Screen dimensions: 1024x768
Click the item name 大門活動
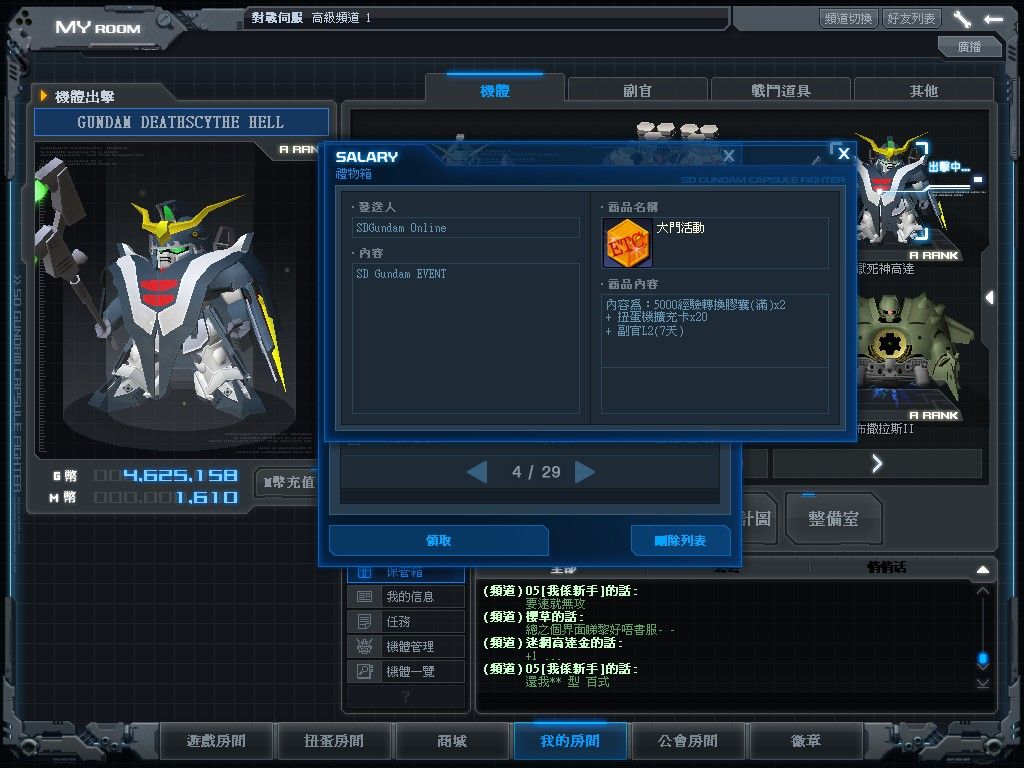680,228
